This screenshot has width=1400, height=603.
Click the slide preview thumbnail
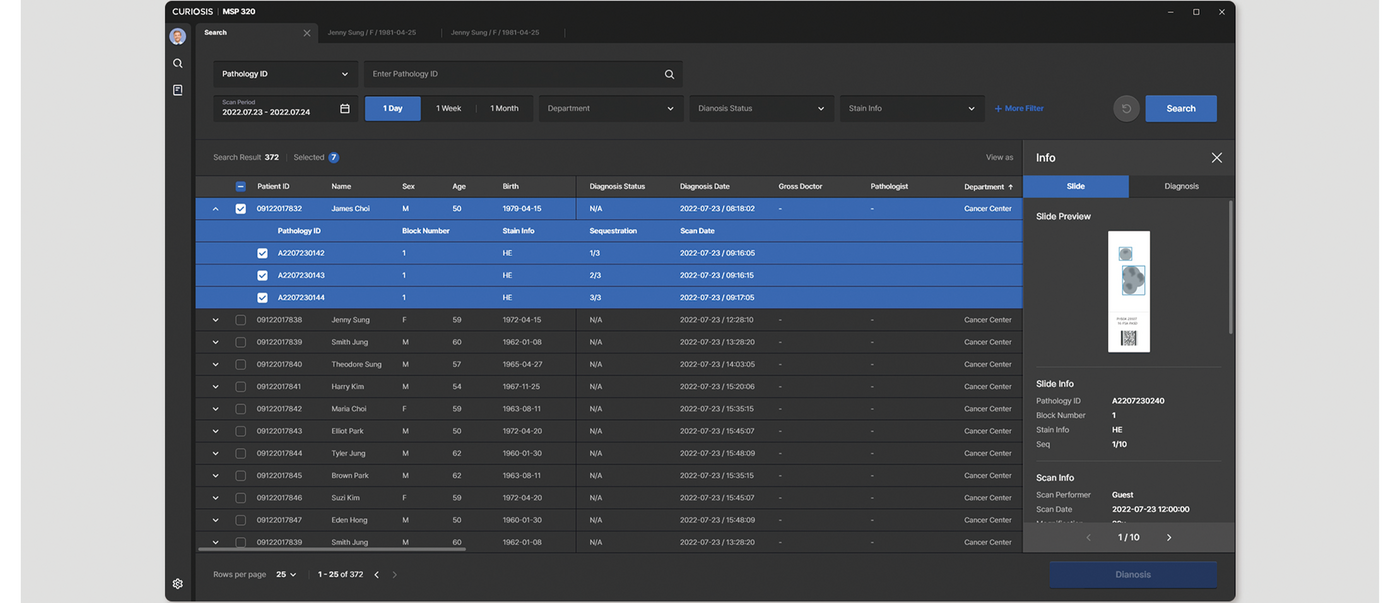[1129, 291]
